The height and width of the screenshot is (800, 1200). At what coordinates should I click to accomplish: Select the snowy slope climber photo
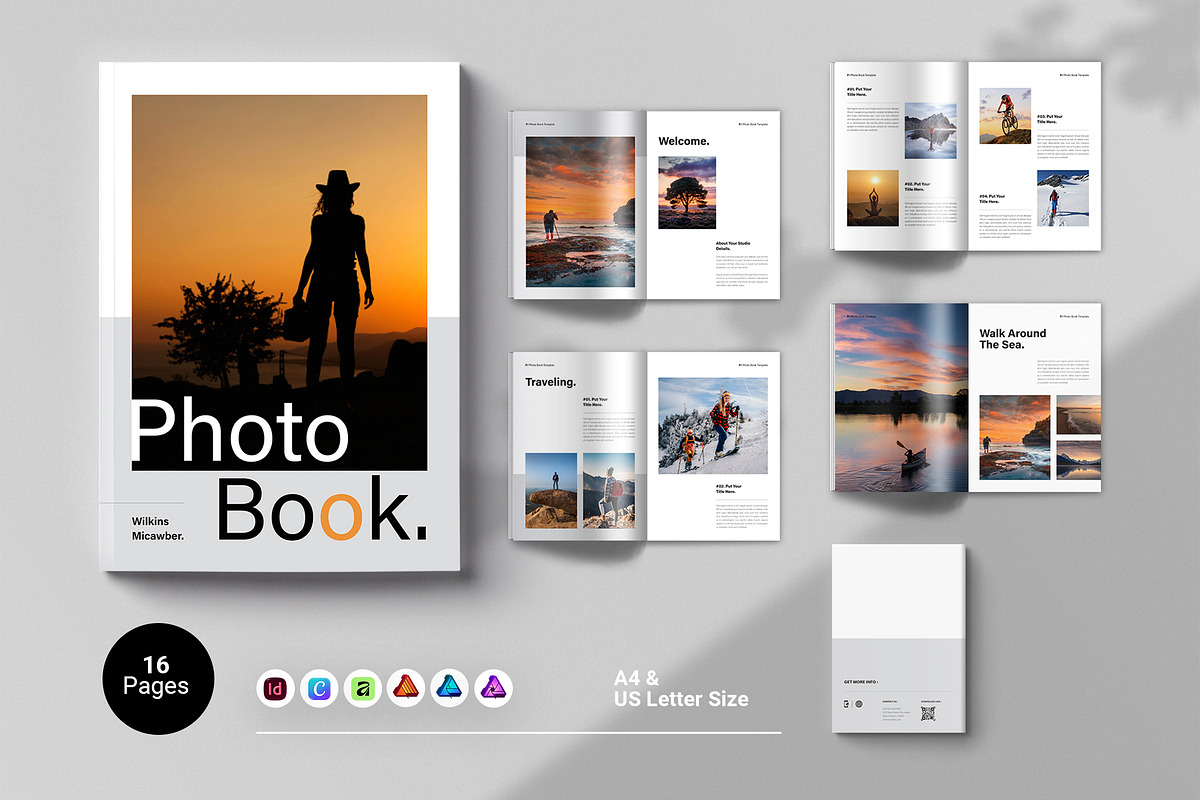click(x=1063, y=198)
